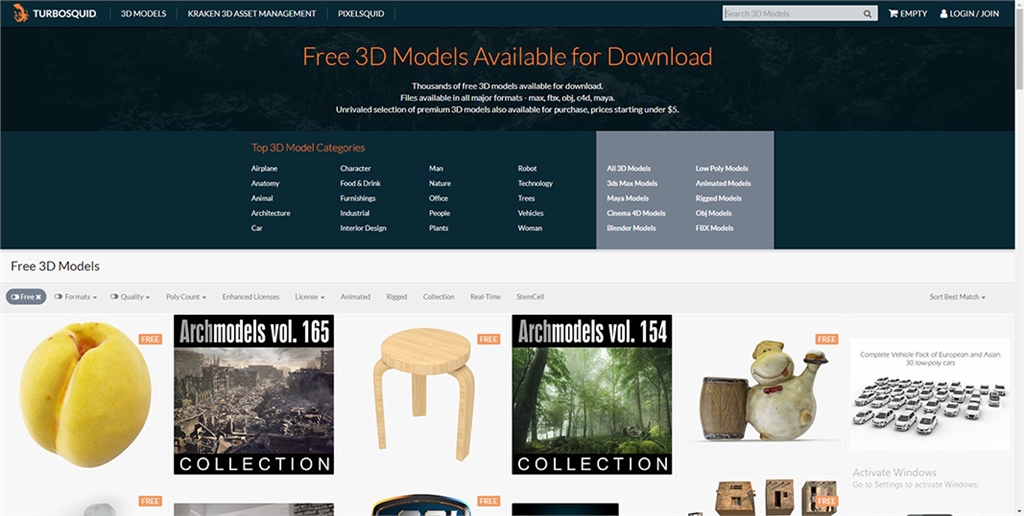Screen dimensions: 1024x516
Task: Remove the Free filter via its x
Action: (x=39, y=297)
